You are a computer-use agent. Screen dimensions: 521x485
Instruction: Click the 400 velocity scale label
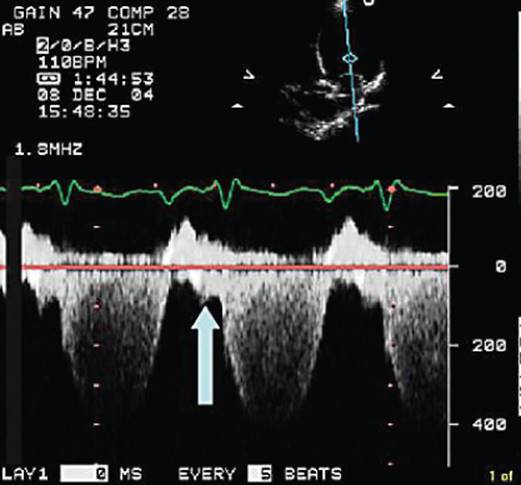click(489, 424)
